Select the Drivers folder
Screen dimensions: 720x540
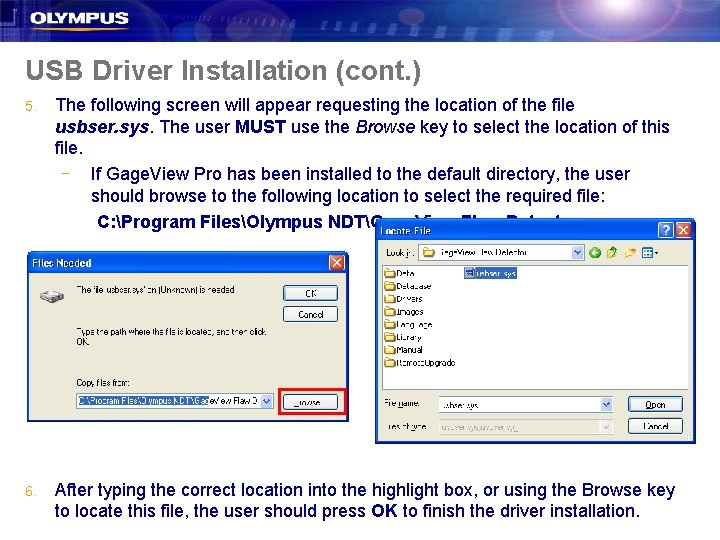click(x=404, y=299)
